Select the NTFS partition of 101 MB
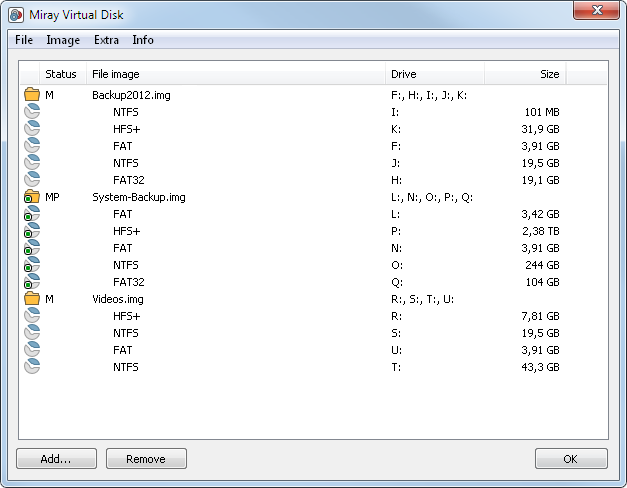627x488 pixels. pos(313,112)
